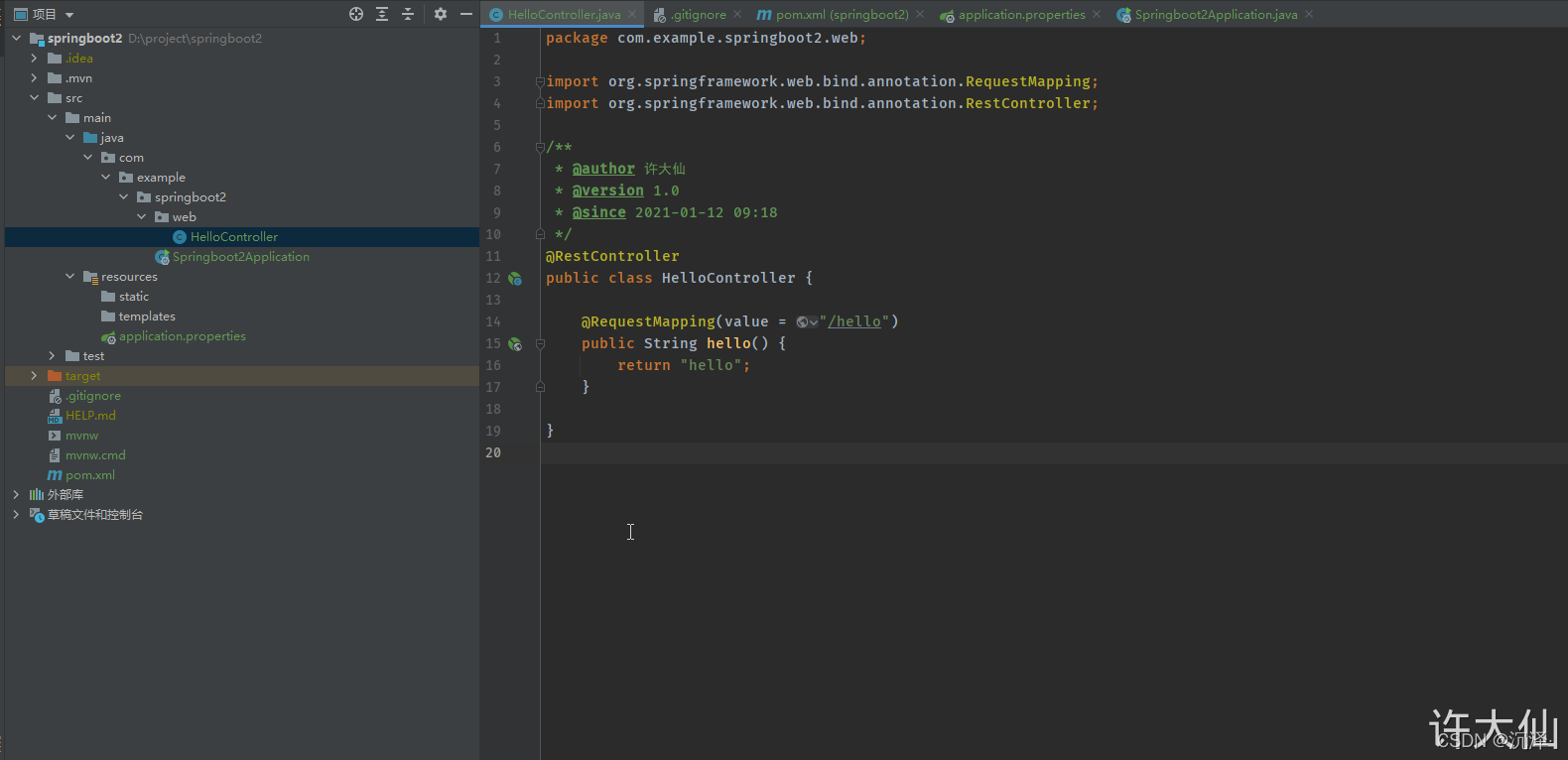
Task: Click the .gitignore file icon in tree
Action: click(x=55, y=396)
